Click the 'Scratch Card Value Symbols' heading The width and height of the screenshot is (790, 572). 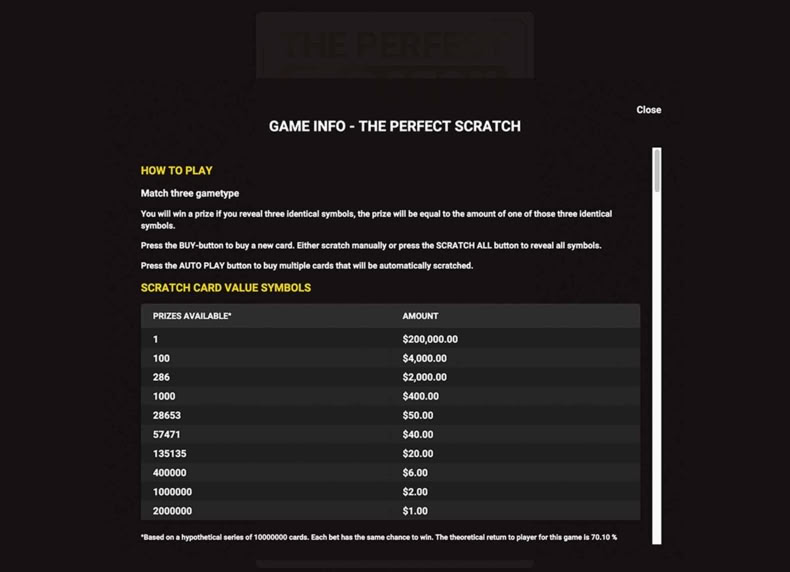(x=226, y=288)
